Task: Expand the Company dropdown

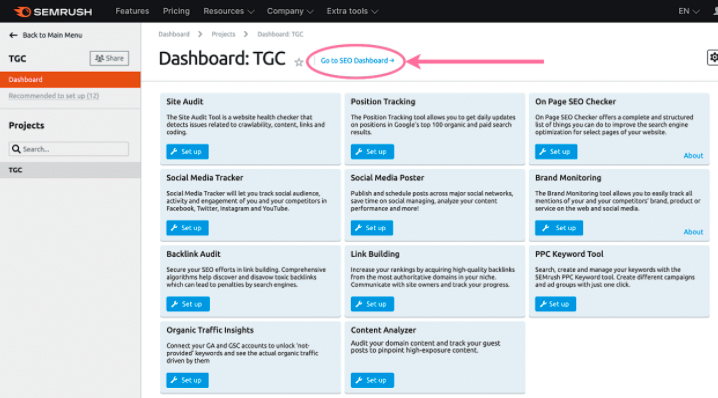Action: pyautogui.click(x=290, y=11)
